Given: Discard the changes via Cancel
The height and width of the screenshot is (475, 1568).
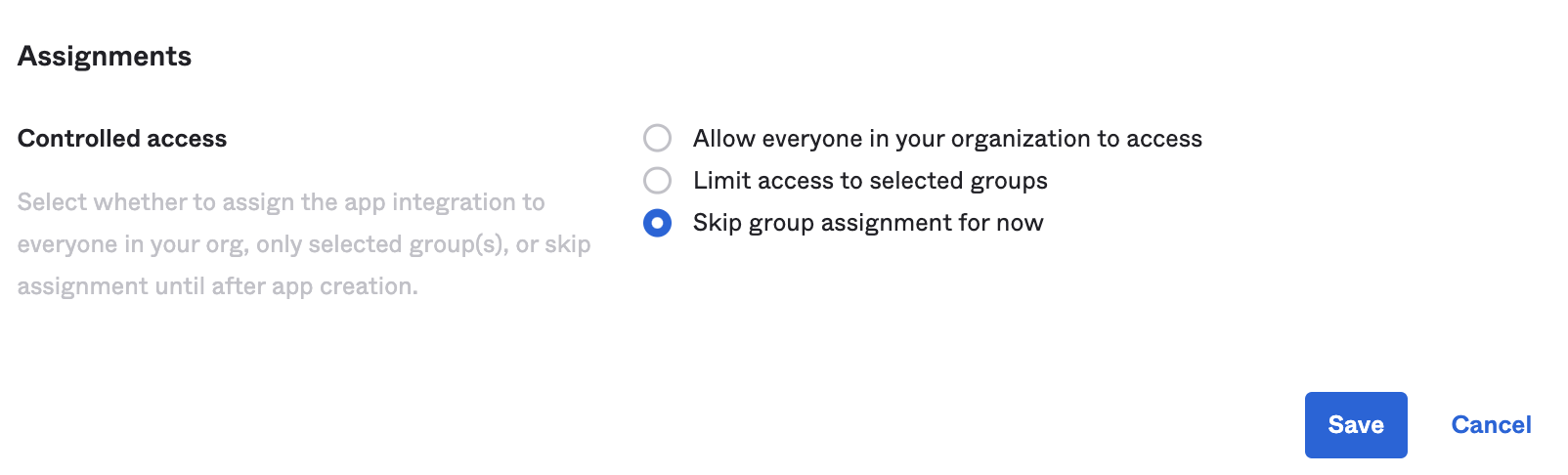Looking at the screenshot, I should pyautogui.click(x=1490, y=425).
